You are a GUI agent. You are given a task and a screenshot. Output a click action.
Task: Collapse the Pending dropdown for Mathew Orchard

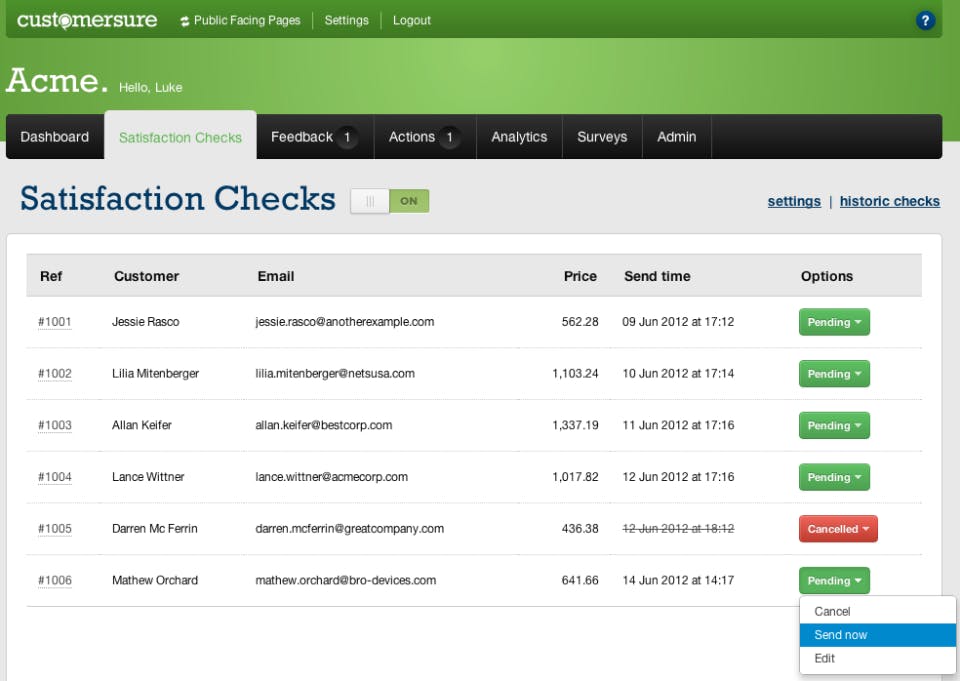tap(834, 581)
